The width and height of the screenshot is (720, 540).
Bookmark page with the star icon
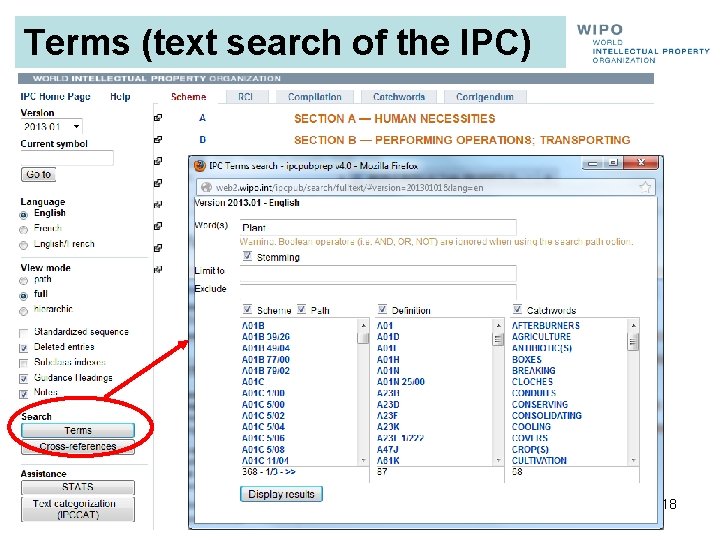[645, 187]
